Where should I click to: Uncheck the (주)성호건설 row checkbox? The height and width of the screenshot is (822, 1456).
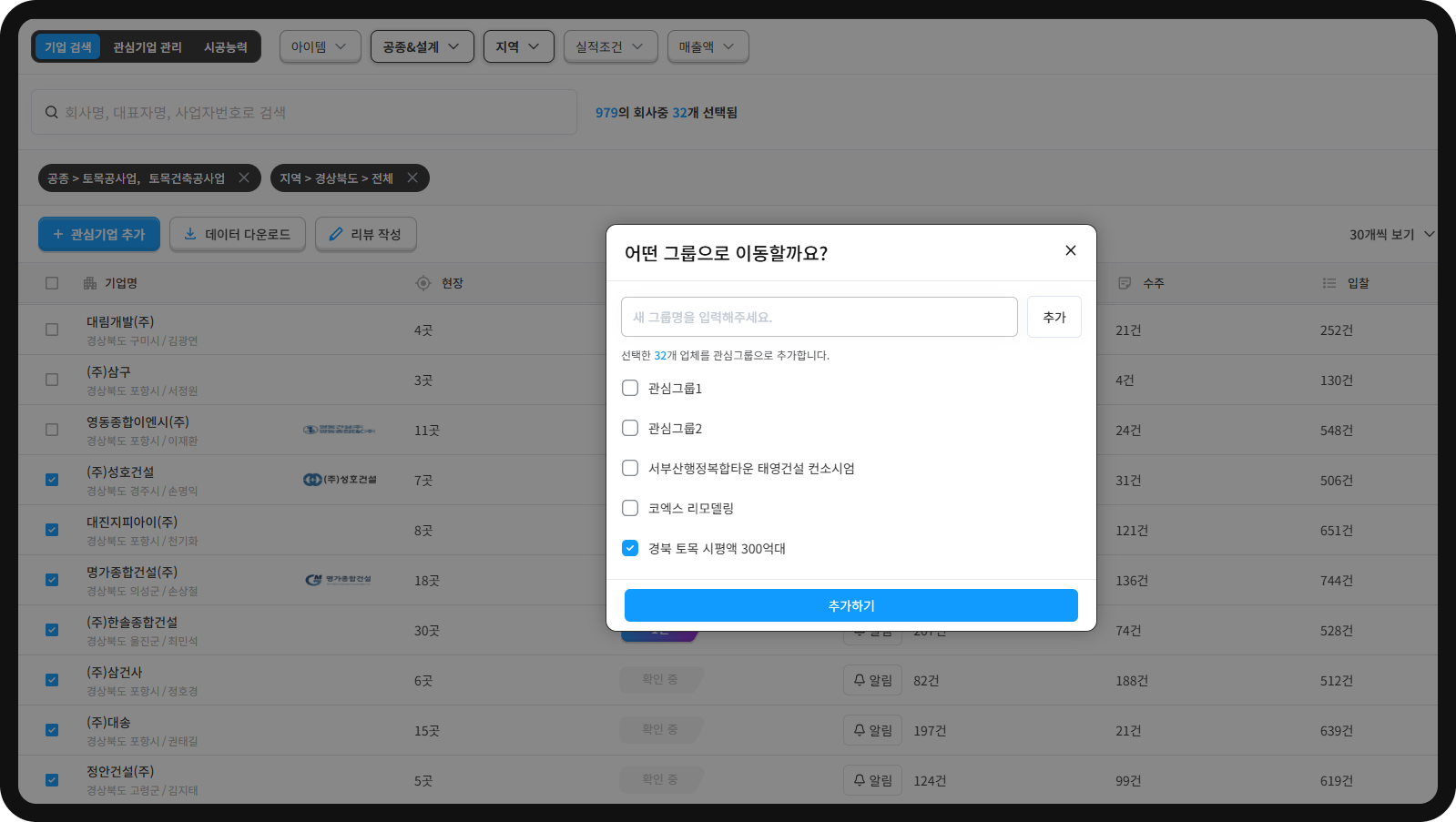point(52,480)
